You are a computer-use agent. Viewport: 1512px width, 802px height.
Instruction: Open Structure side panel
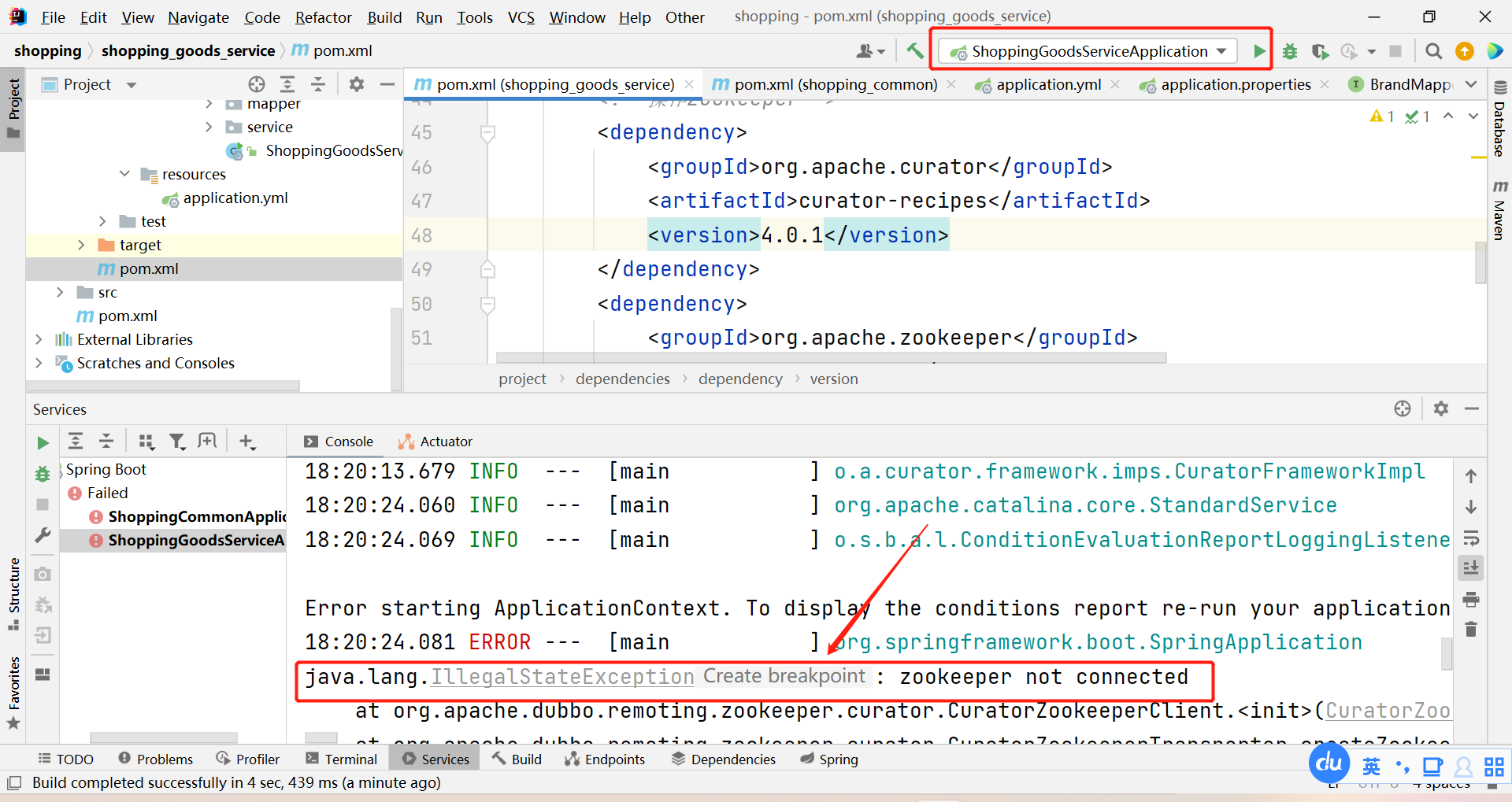(13, 593)
